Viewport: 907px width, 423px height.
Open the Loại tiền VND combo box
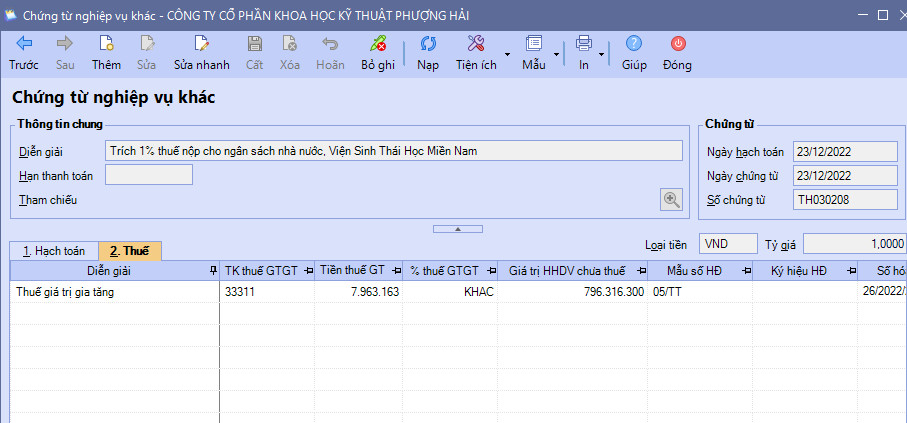click(728, 244)
